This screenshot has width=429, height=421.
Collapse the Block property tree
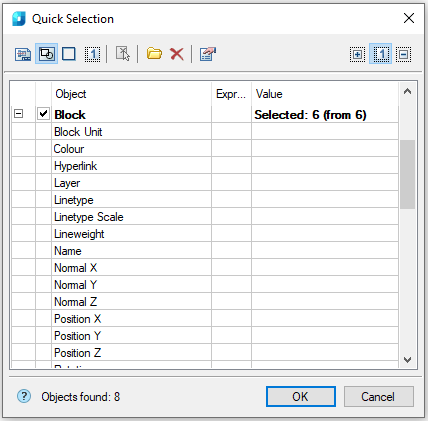[19, 114]
